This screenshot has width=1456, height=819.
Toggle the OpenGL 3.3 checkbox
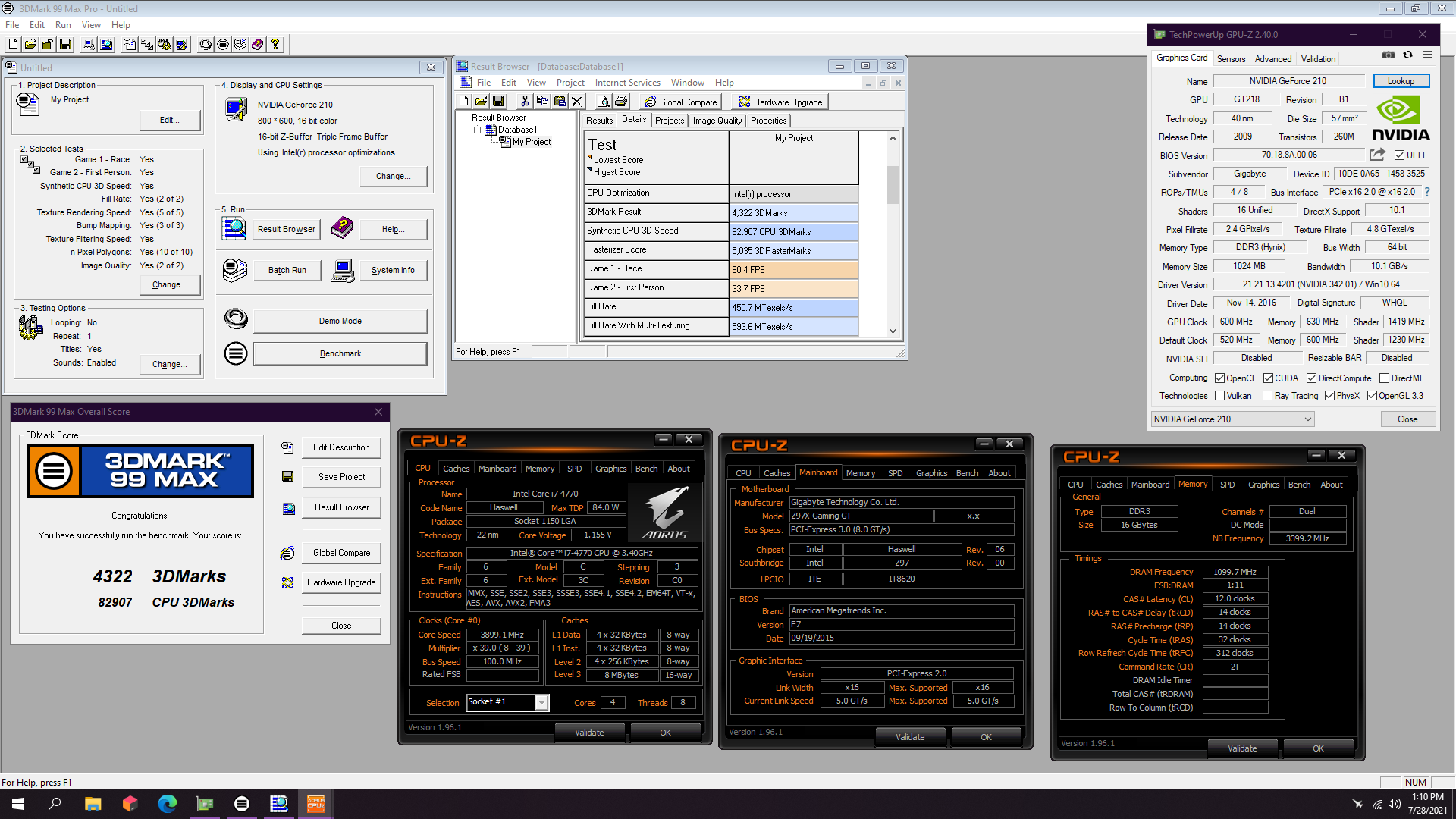1372,396
